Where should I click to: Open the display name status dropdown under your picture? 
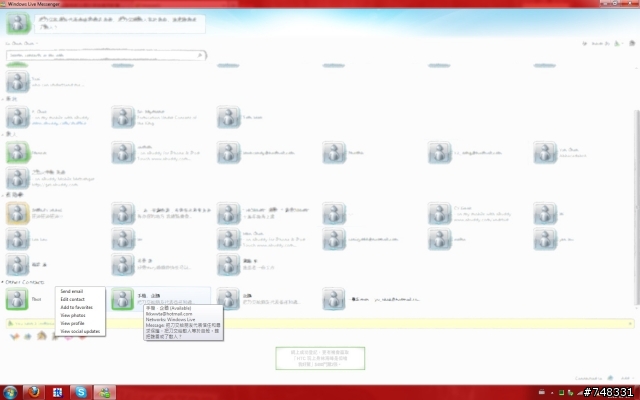pos(22,43)
